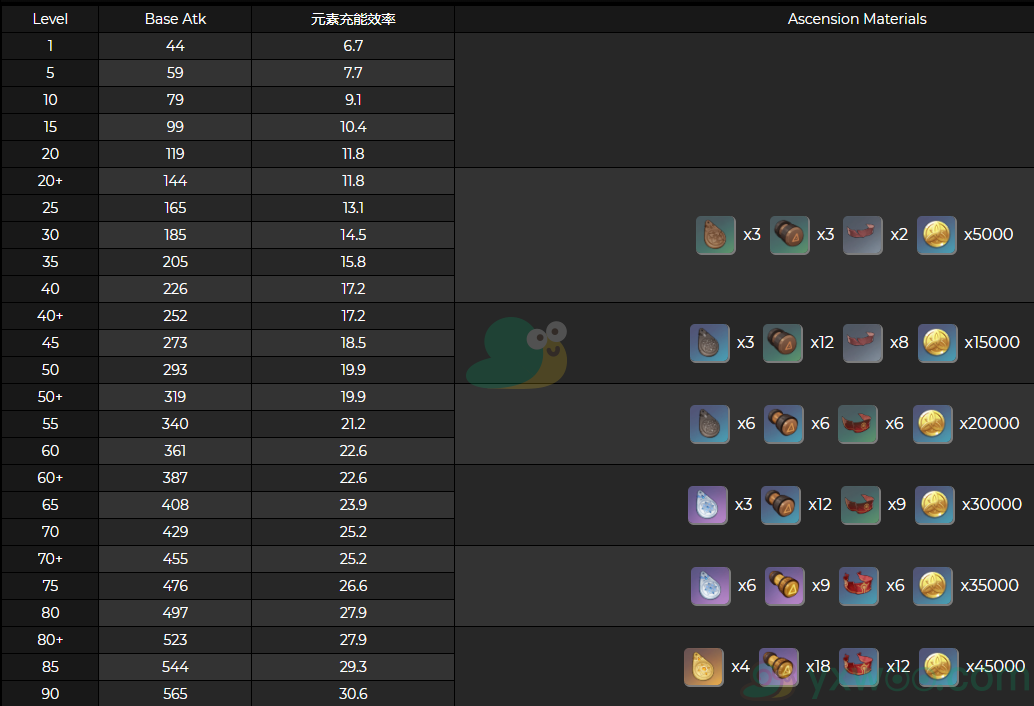The image size is (1034, 706).
Task: Click the recharge value "21.2"
Action: pyautogui.click(x=353, y=425)
